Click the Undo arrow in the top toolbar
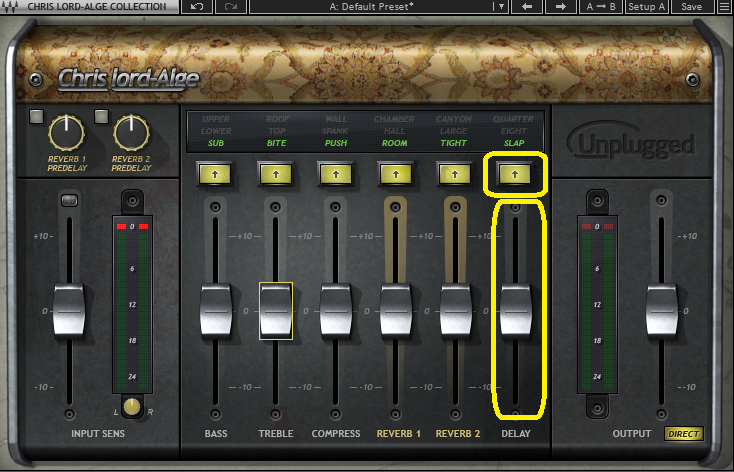Image resolution: width=734 pixels, height=472 pixels. point(196,7)
